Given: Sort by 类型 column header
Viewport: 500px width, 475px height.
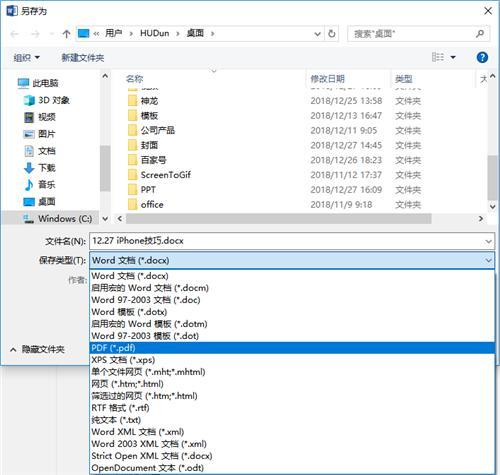Looking at the screenshot, I should [x=404, y=79].
